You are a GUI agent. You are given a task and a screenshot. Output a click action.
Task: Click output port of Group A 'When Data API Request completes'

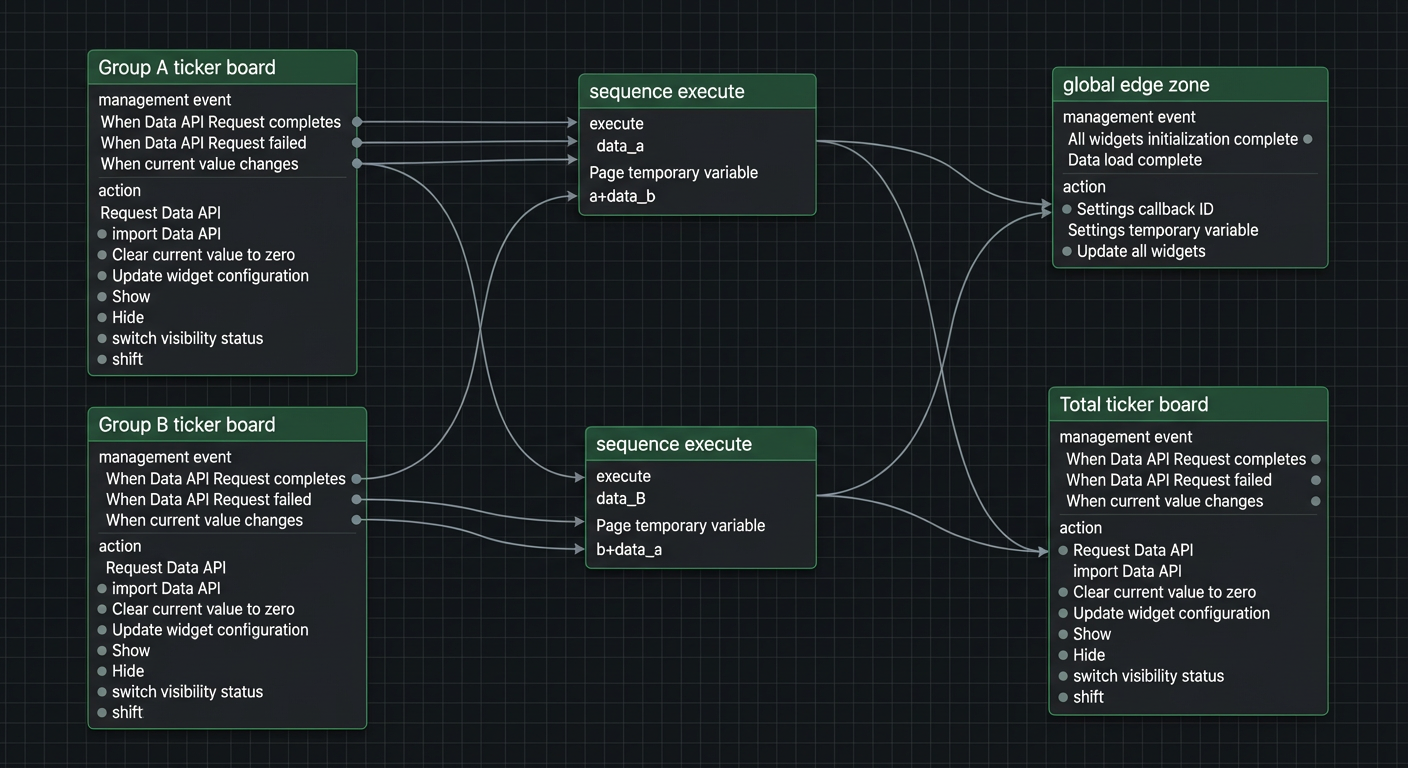[x=357, y=122]
